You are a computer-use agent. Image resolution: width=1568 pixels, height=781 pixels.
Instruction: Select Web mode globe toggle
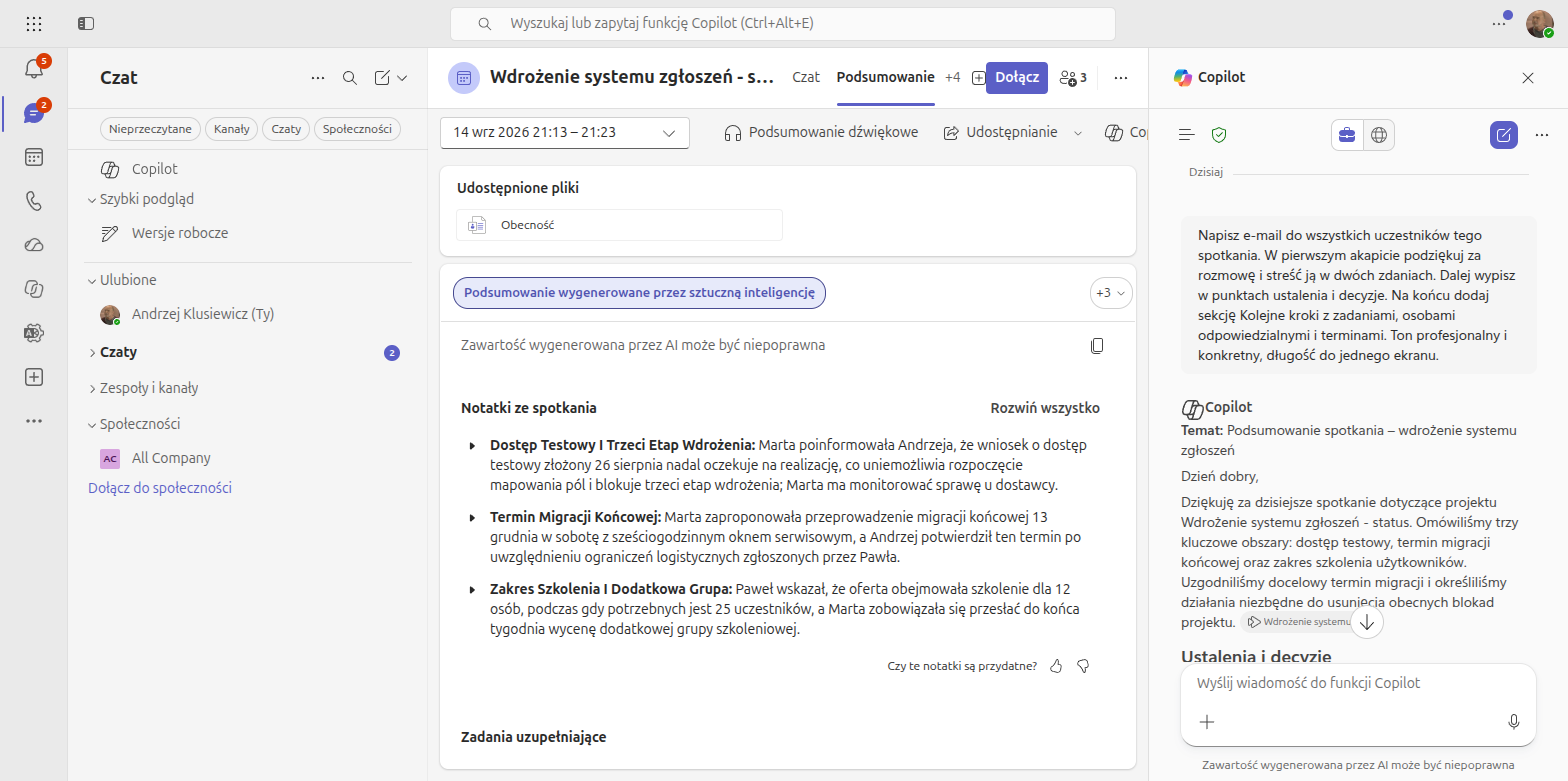[x=1379, y=134]
